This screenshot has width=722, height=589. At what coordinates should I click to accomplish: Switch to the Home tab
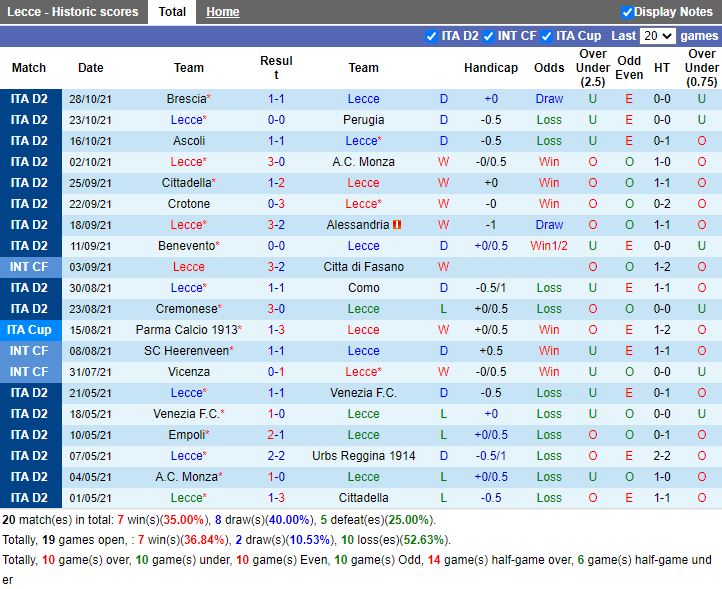point(222,12)
